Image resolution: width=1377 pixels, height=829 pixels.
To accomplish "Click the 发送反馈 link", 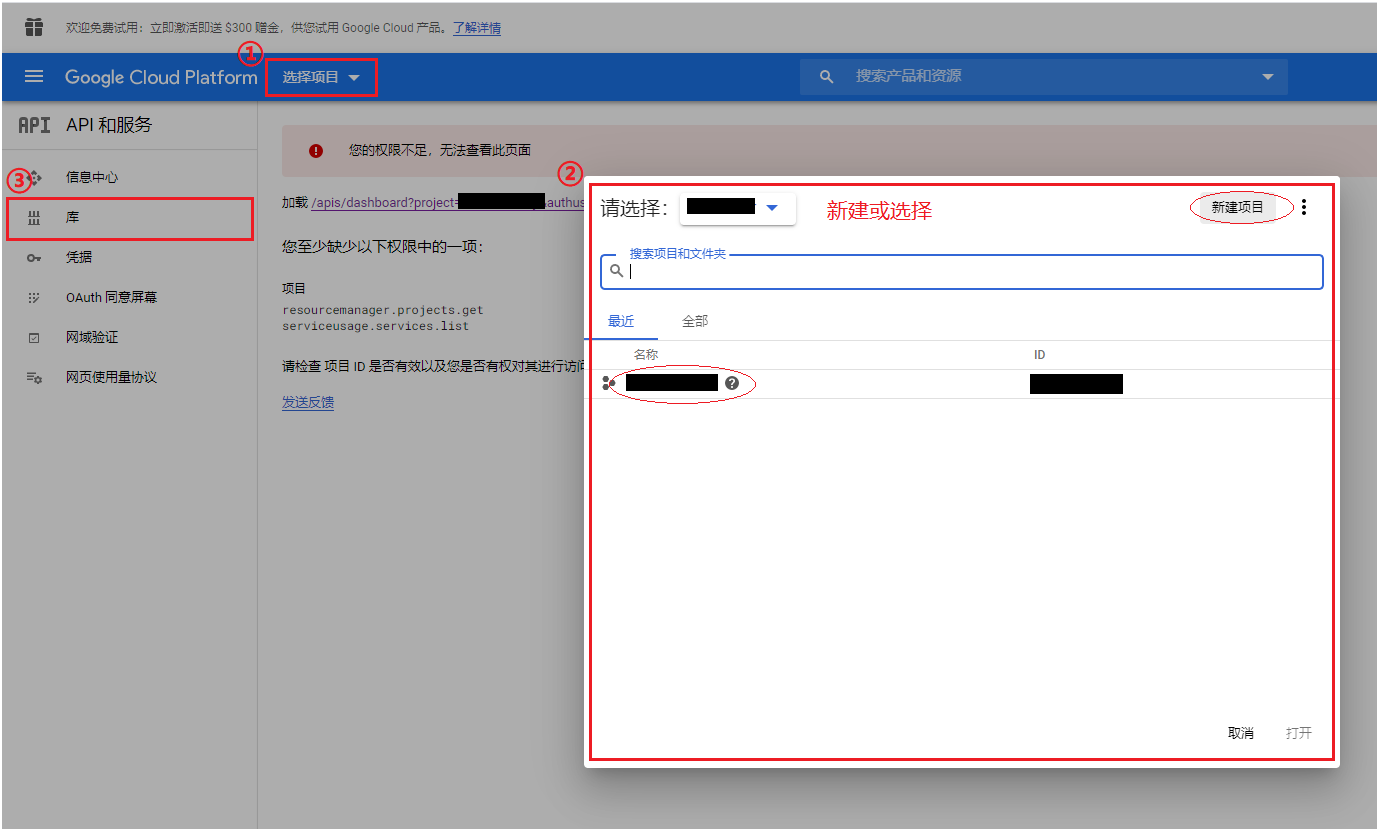I will pyautogui.click(x=307, y=400).
